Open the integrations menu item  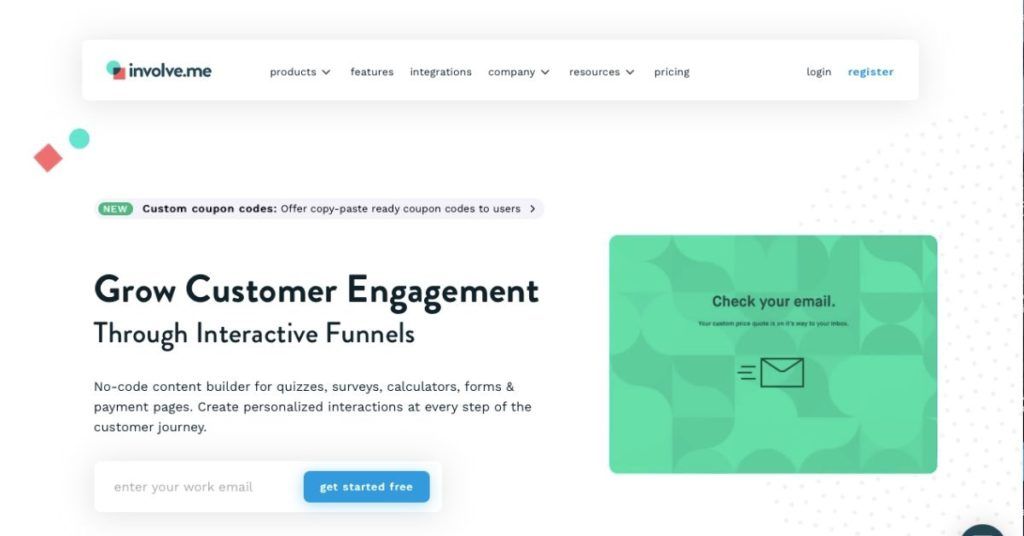coord(441,72)
